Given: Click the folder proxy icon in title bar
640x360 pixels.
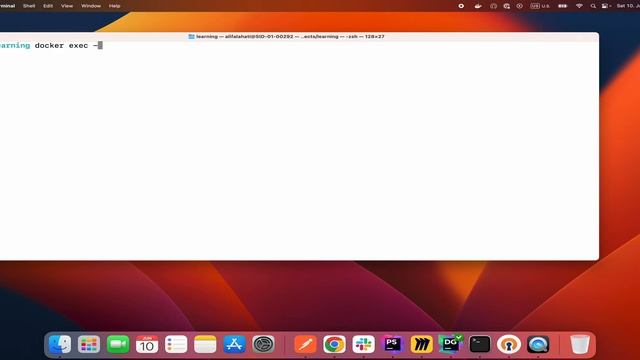Looking at the screenshot, I should (x=191, y=37).
